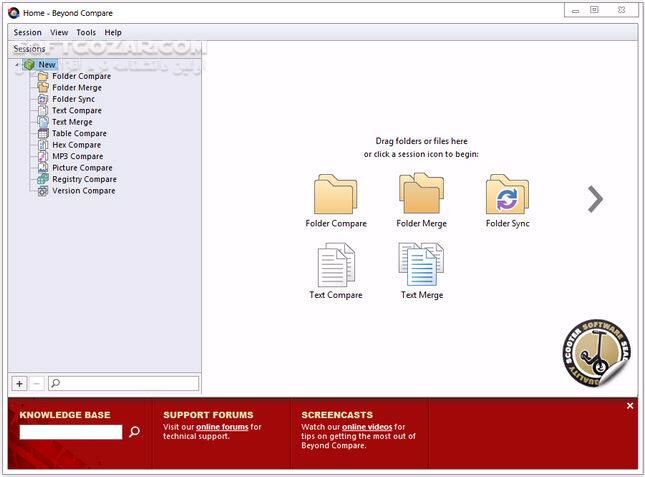Image resolution: width=645 pixels, height=477 pixels.
Task: Open the Tools menu
Action: pyautogui.click(x=86, y=32)
